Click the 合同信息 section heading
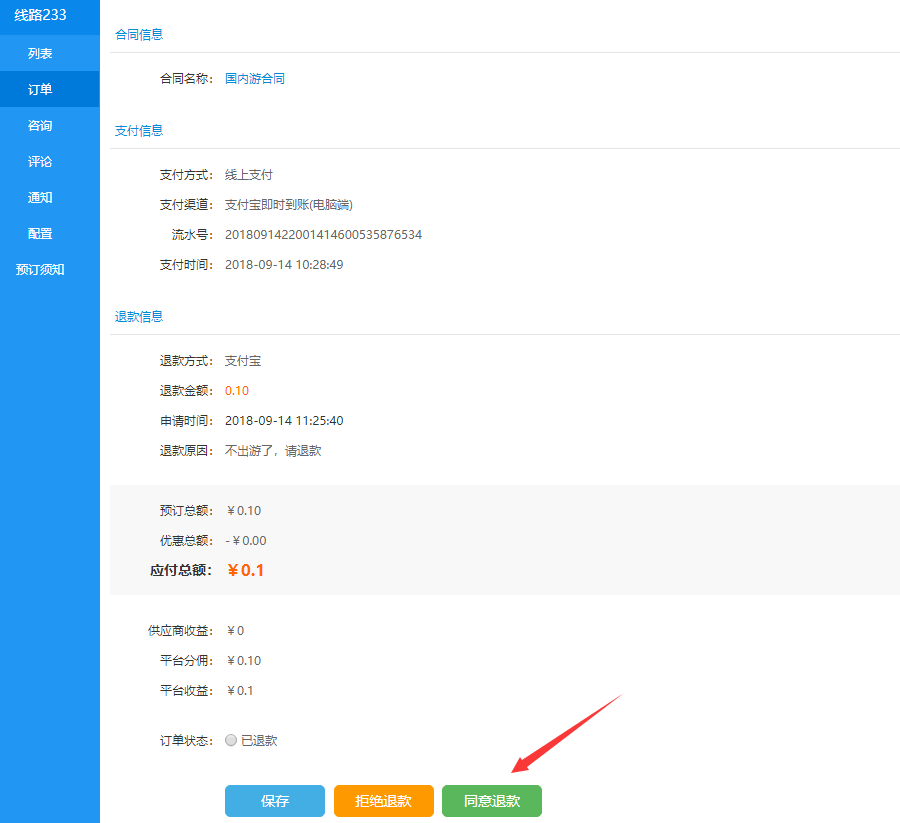Screen dimensions: 900x823 click(139, 34)
